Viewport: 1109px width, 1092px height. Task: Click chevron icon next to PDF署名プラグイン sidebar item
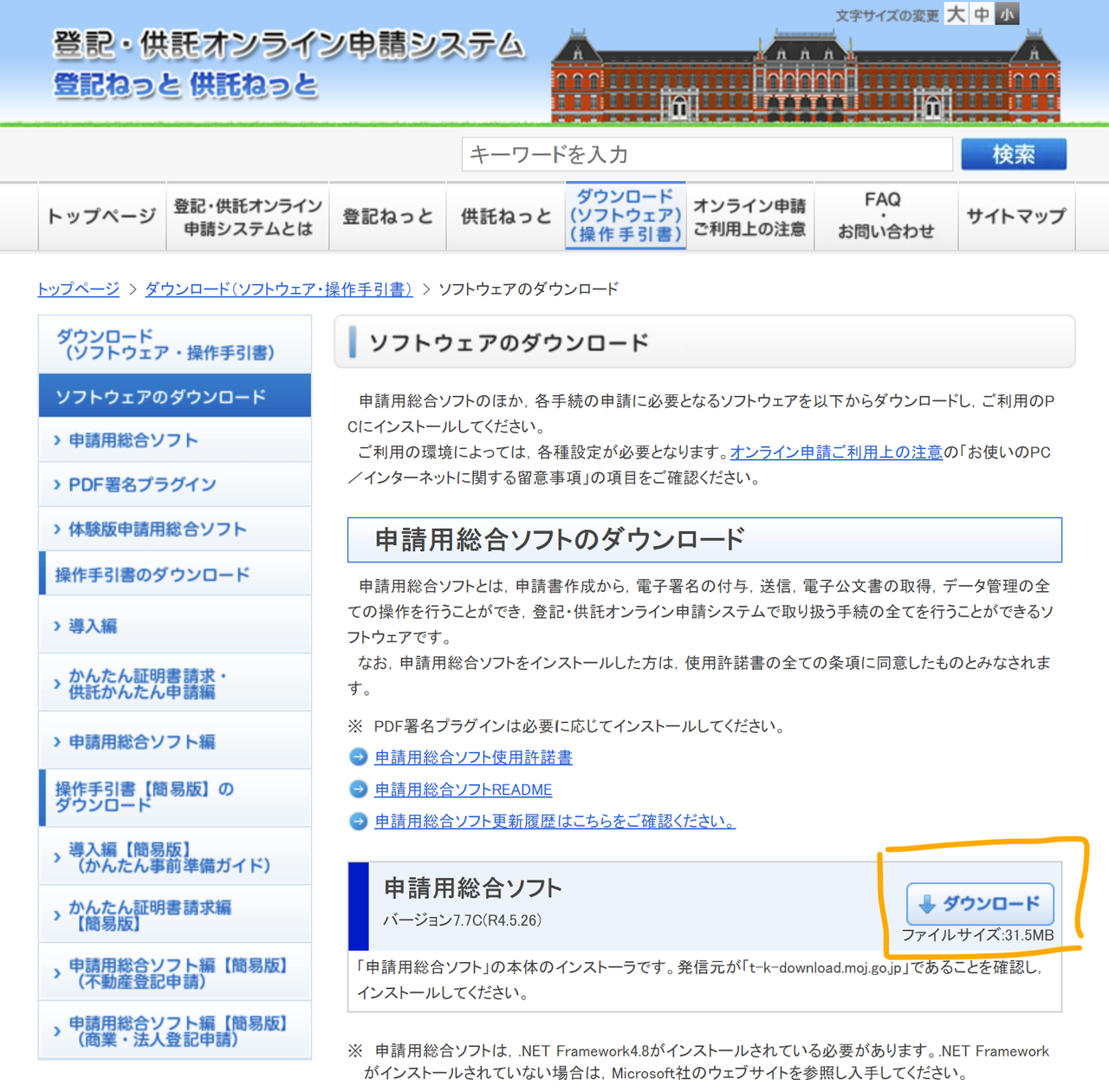pos(56,484)
